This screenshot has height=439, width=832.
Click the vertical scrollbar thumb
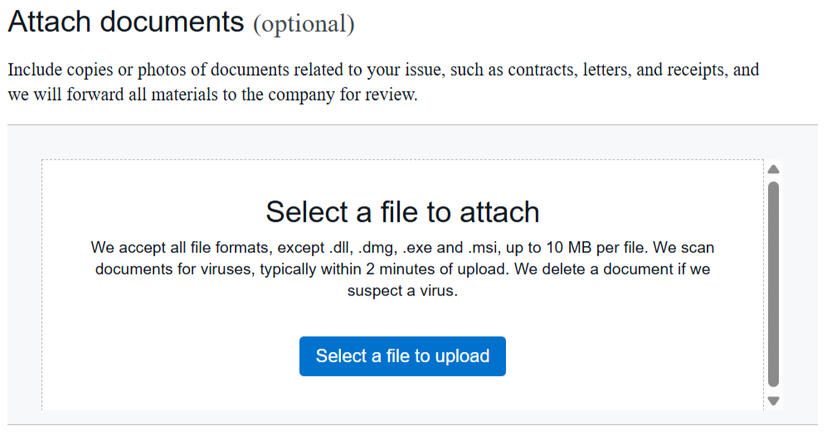click(773, 283)
